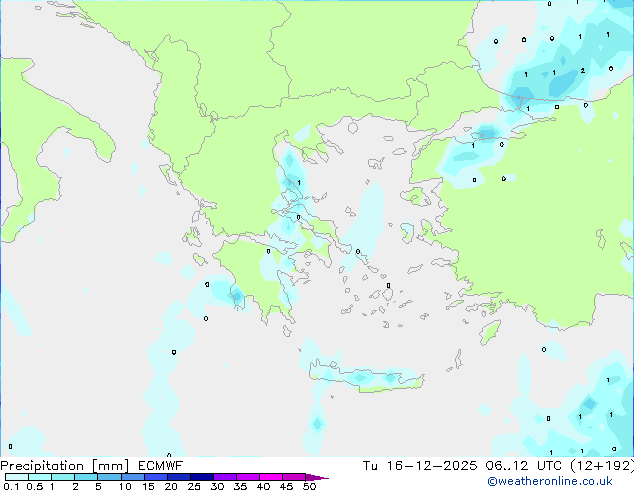Click the legend label 0.1
Viewport: 634px width, 490px height.
tap(12, 486)
